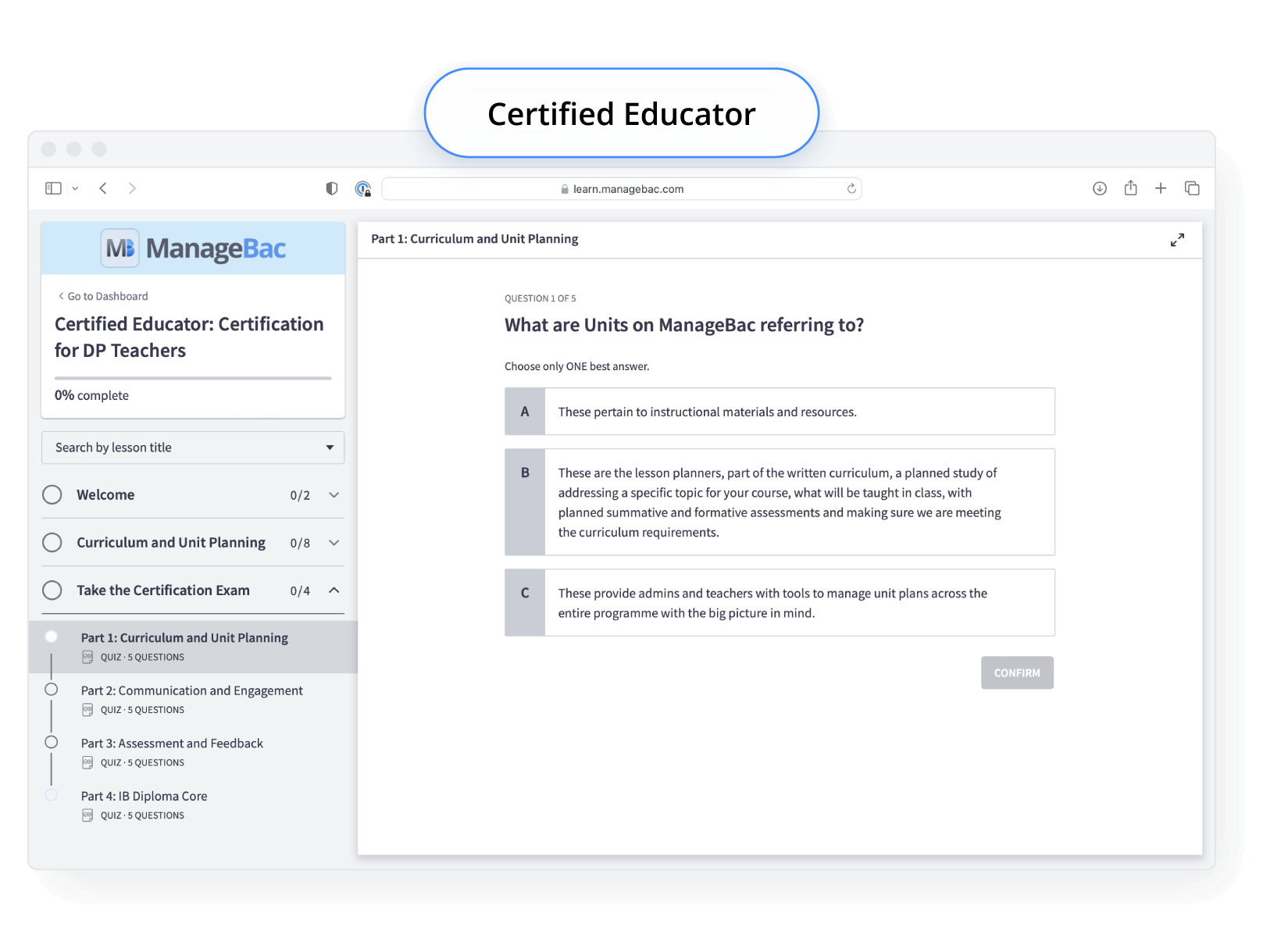This screenshot has height=938, width=1288.
Task: Click the Certified Educator course title
Action: coord(189,337)
